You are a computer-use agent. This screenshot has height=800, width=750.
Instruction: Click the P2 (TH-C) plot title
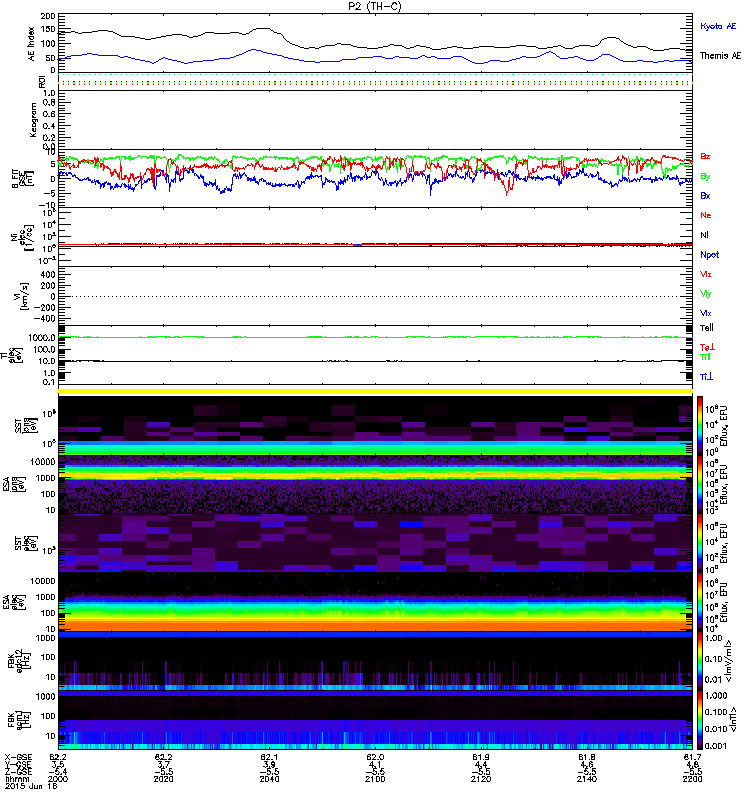(377, 6)
